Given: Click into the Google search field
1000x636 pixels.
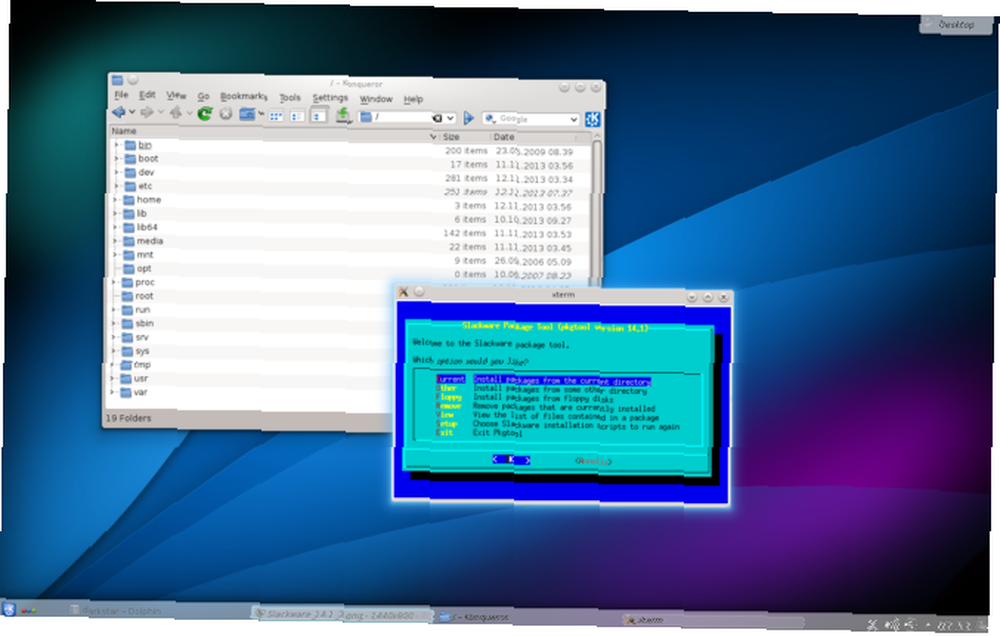Looking at the screenshot, I should point(531,119).
